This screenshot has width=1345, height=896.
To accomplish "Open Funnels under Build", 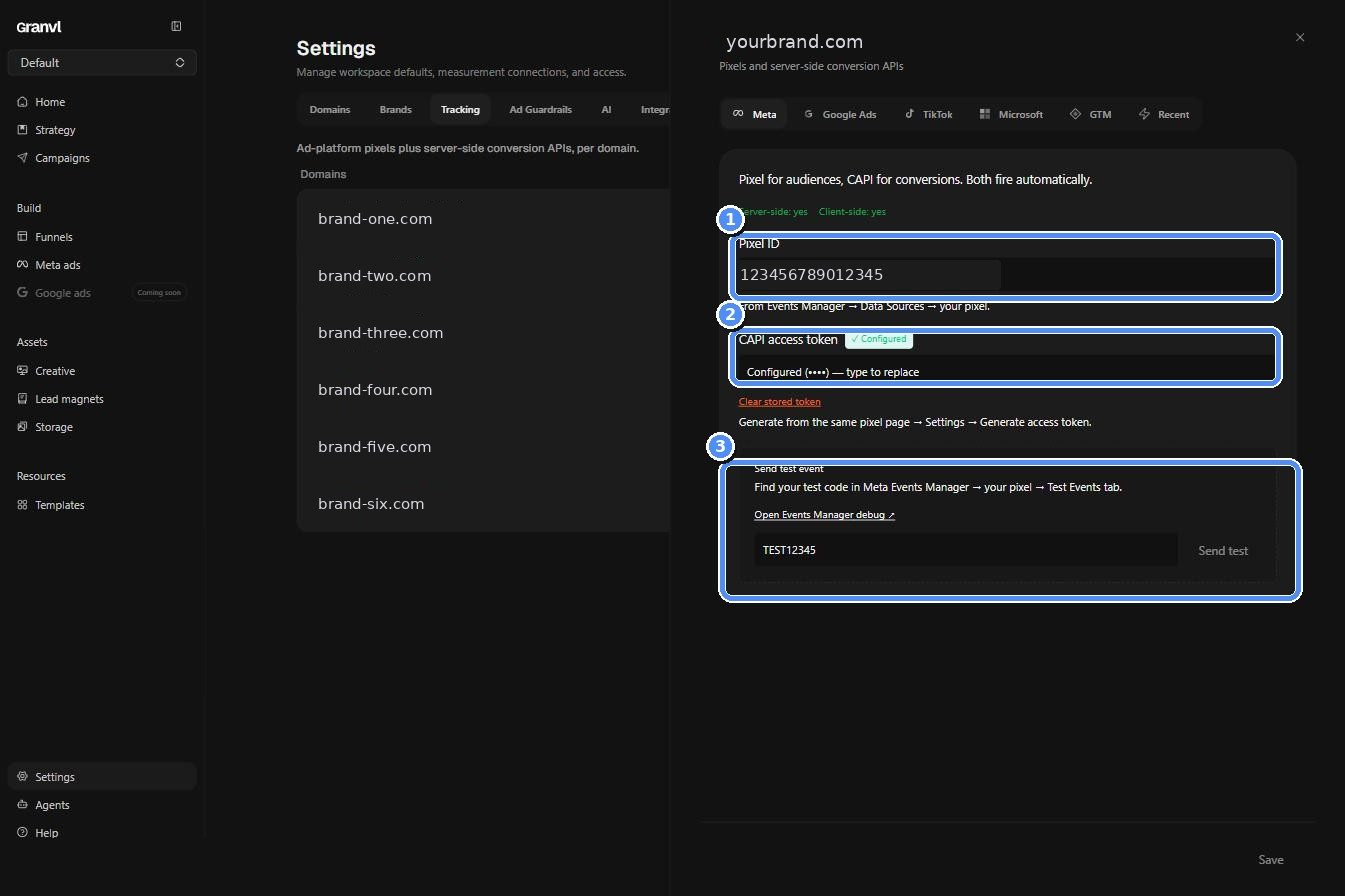I will click(102, 237).
